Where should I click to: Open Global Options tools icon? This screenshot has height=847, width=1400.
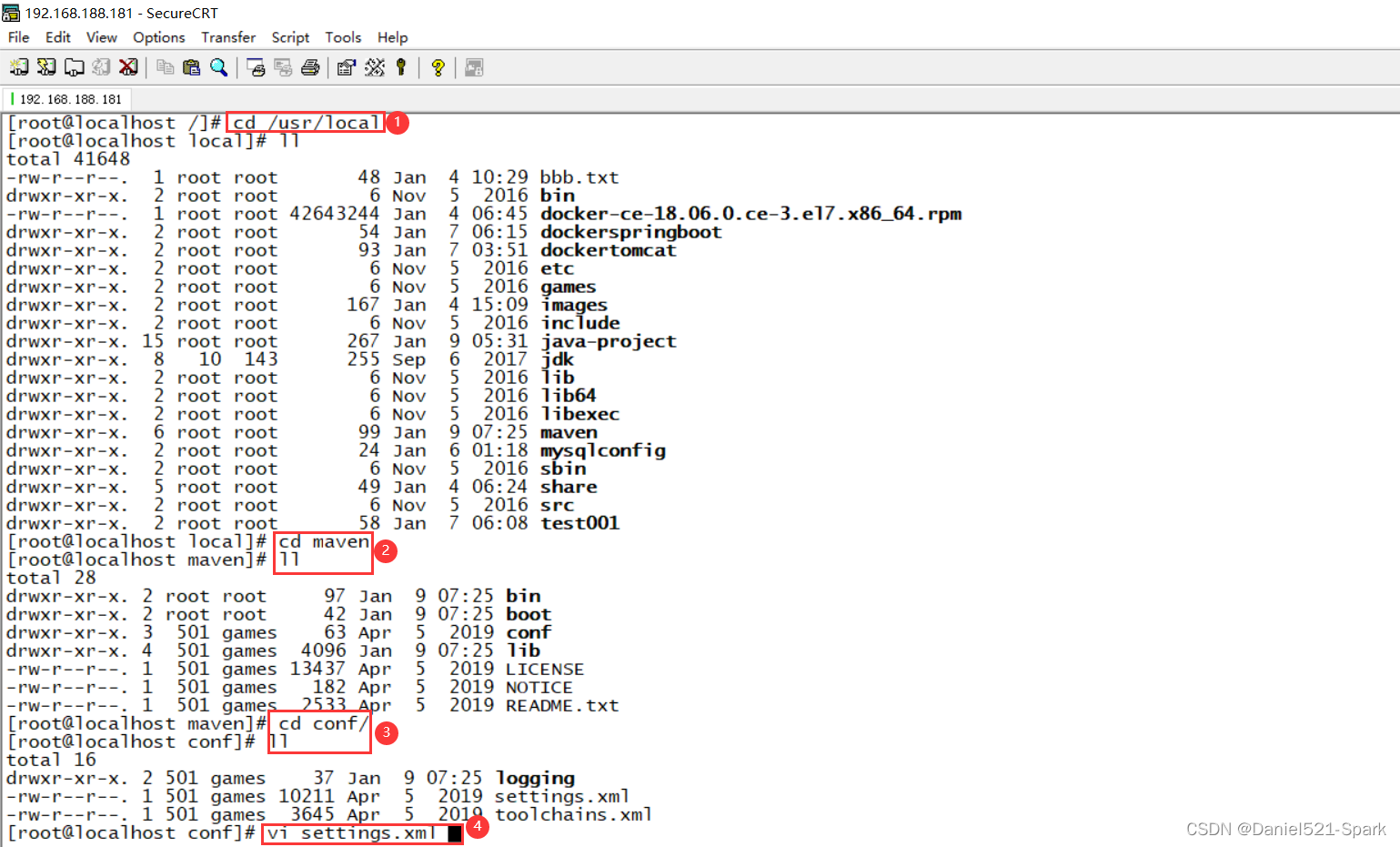[x=375, y=67]
